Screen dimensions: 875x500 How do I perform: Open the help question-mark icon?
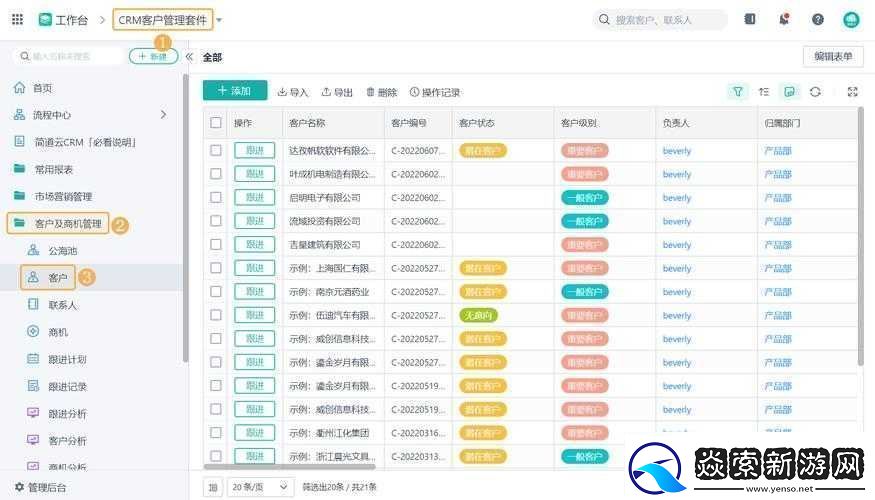click(x=818, y=20)
